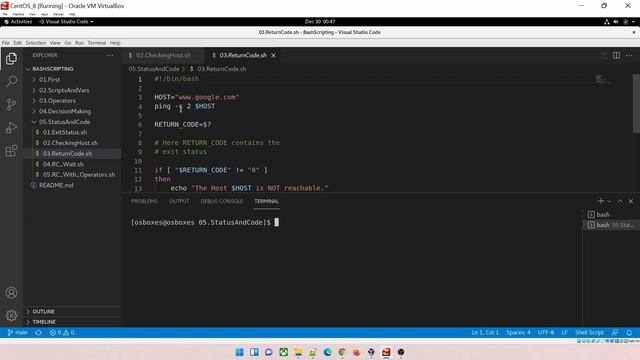
Task: Change language mode Shell Script
Action: (x=589, y=332)
